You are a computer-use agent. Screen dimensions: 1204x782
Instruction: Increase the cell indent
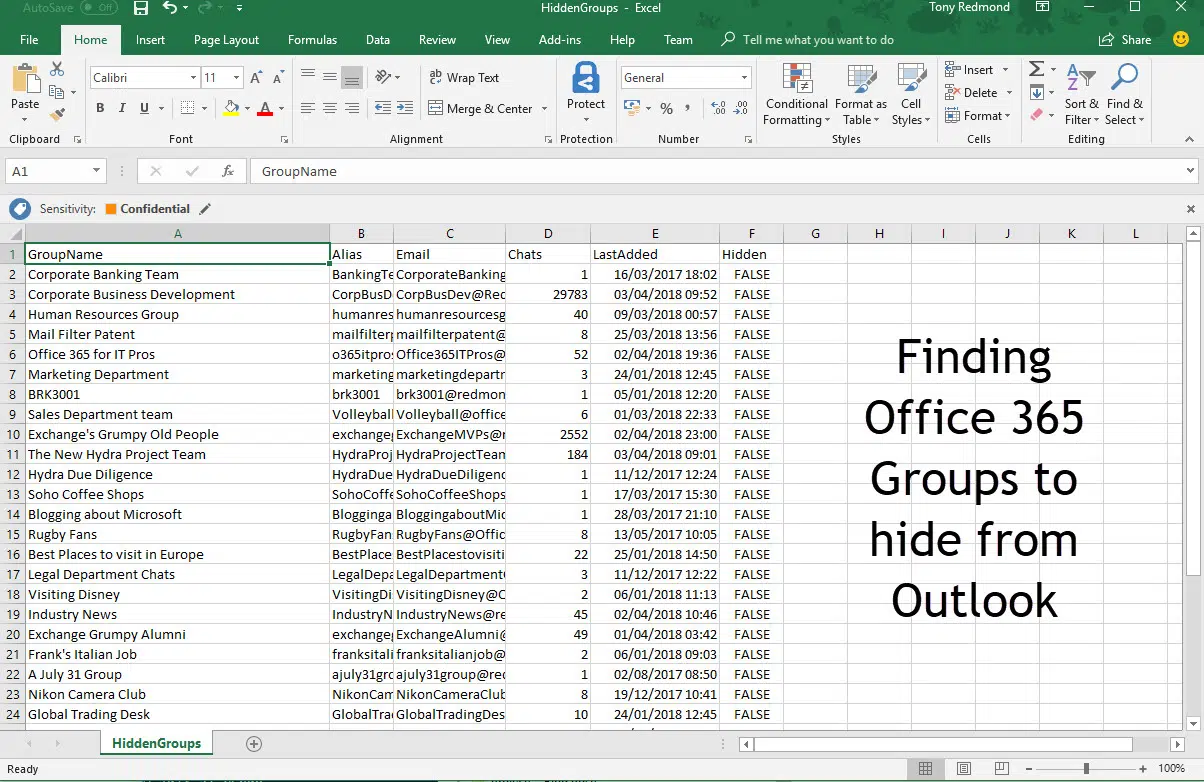pos(405,108)
